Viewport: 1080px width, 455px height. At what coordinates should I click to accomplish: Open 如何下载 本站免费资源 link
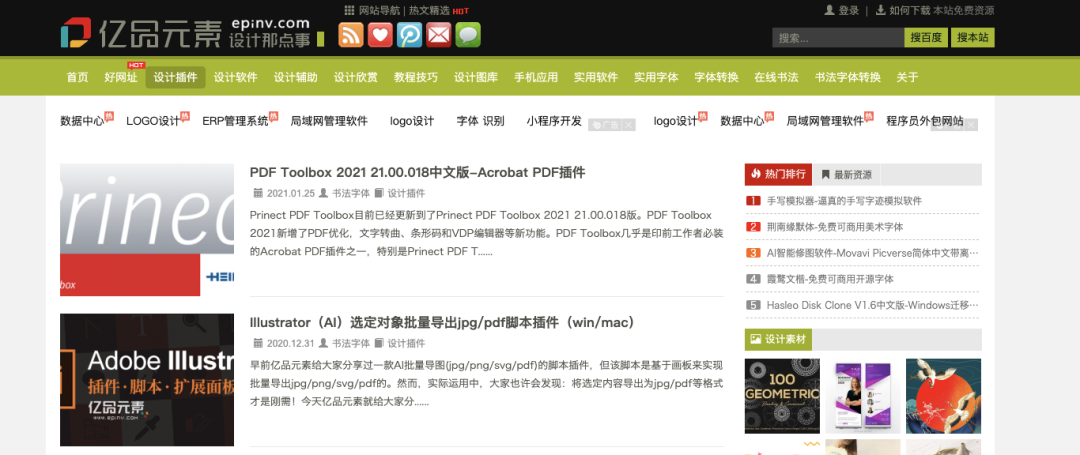pyautogui.click(x=942, y=10)
